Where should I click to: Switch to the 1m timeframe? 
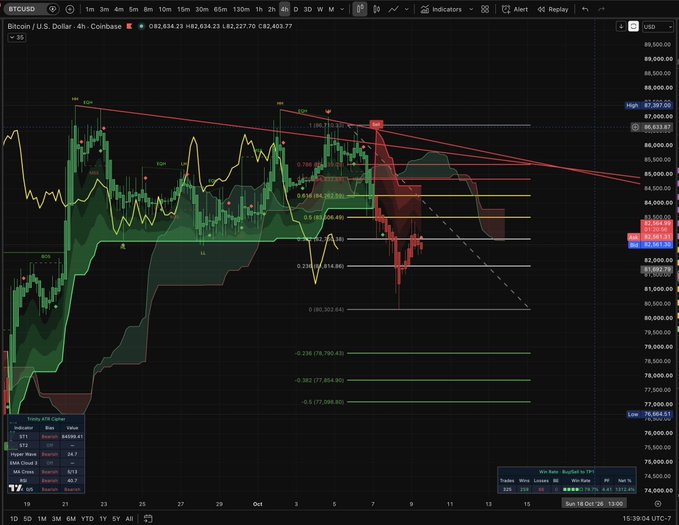(90, 9)
